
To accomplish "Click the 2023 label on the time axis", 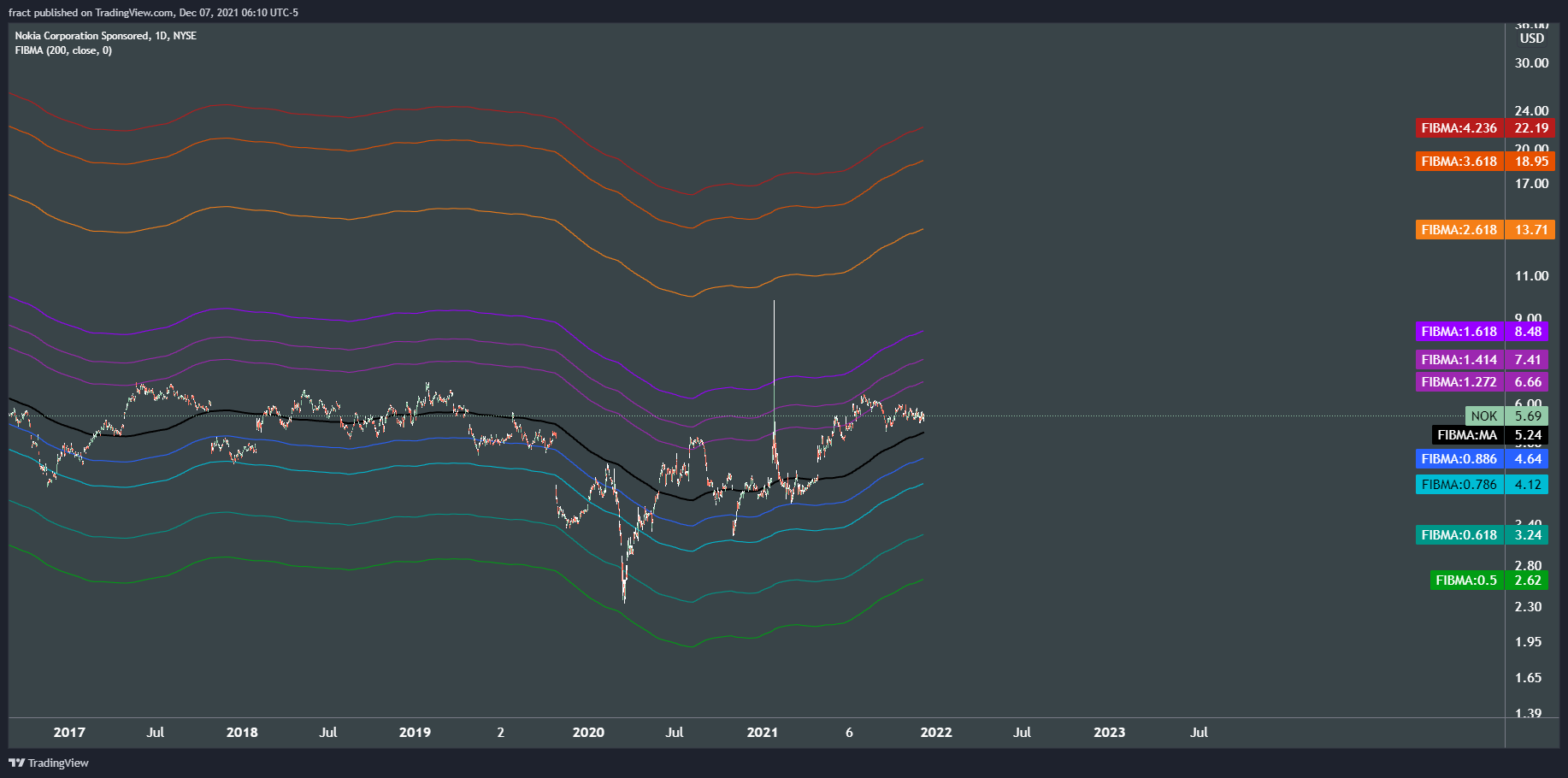I will click(1110, 733).
